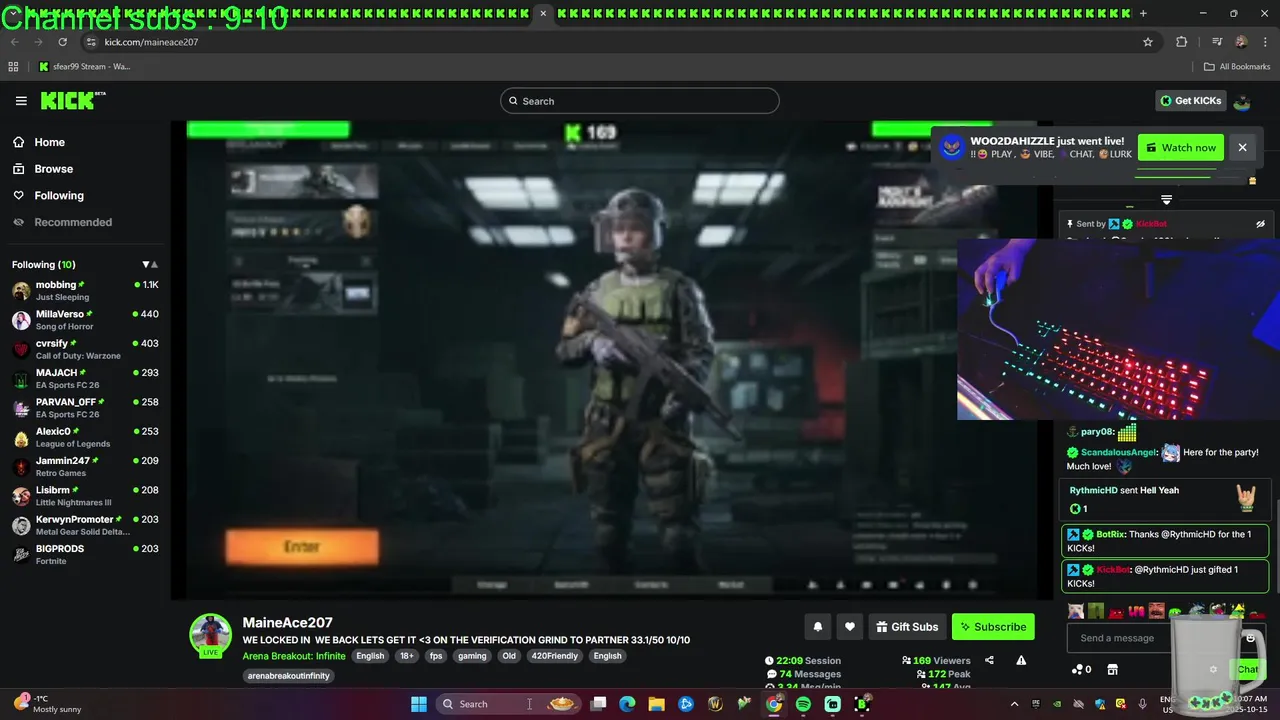Collapse chat using top arrow icon
The width and height of the screenshot is (1280, 720).
1166,200
